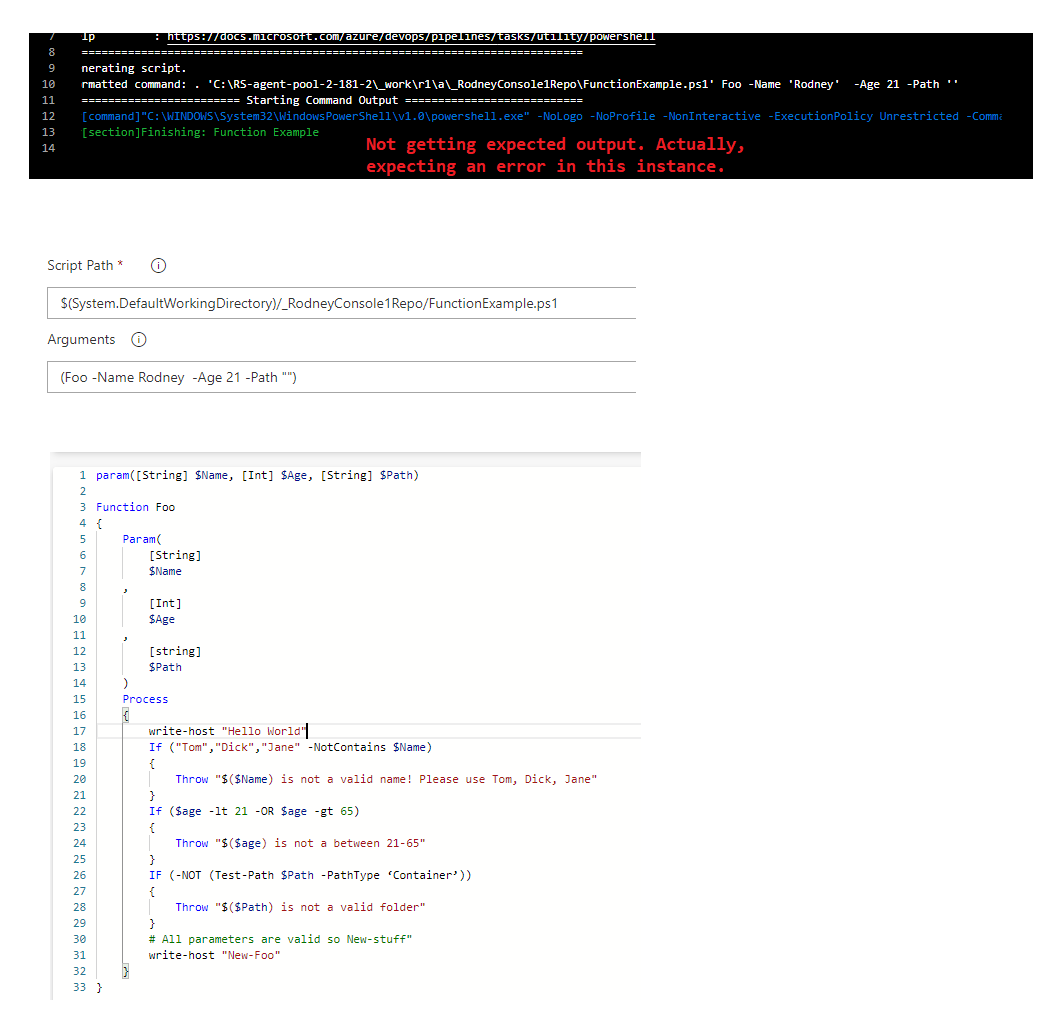Click write-host "Hello World" line
1063x1011 pixels.
(x=227, y=732)
